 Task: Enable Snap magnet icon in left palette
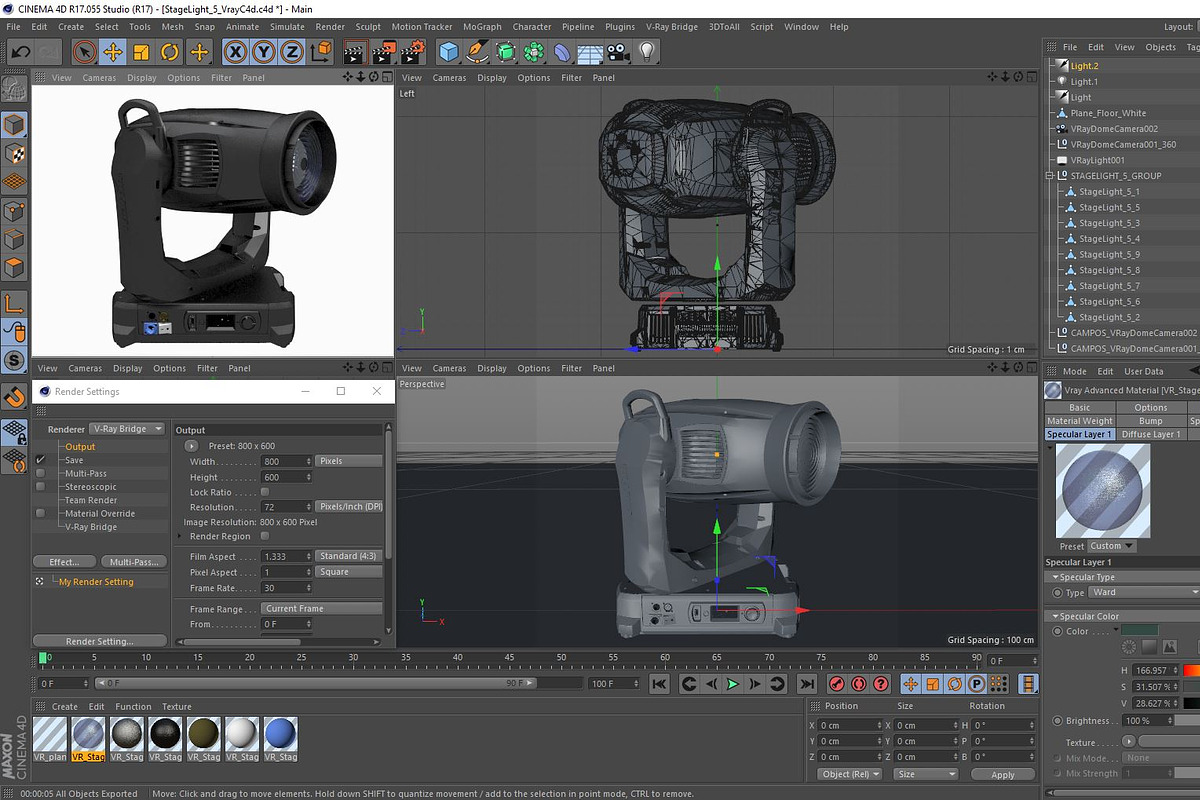tap(14, 396)
